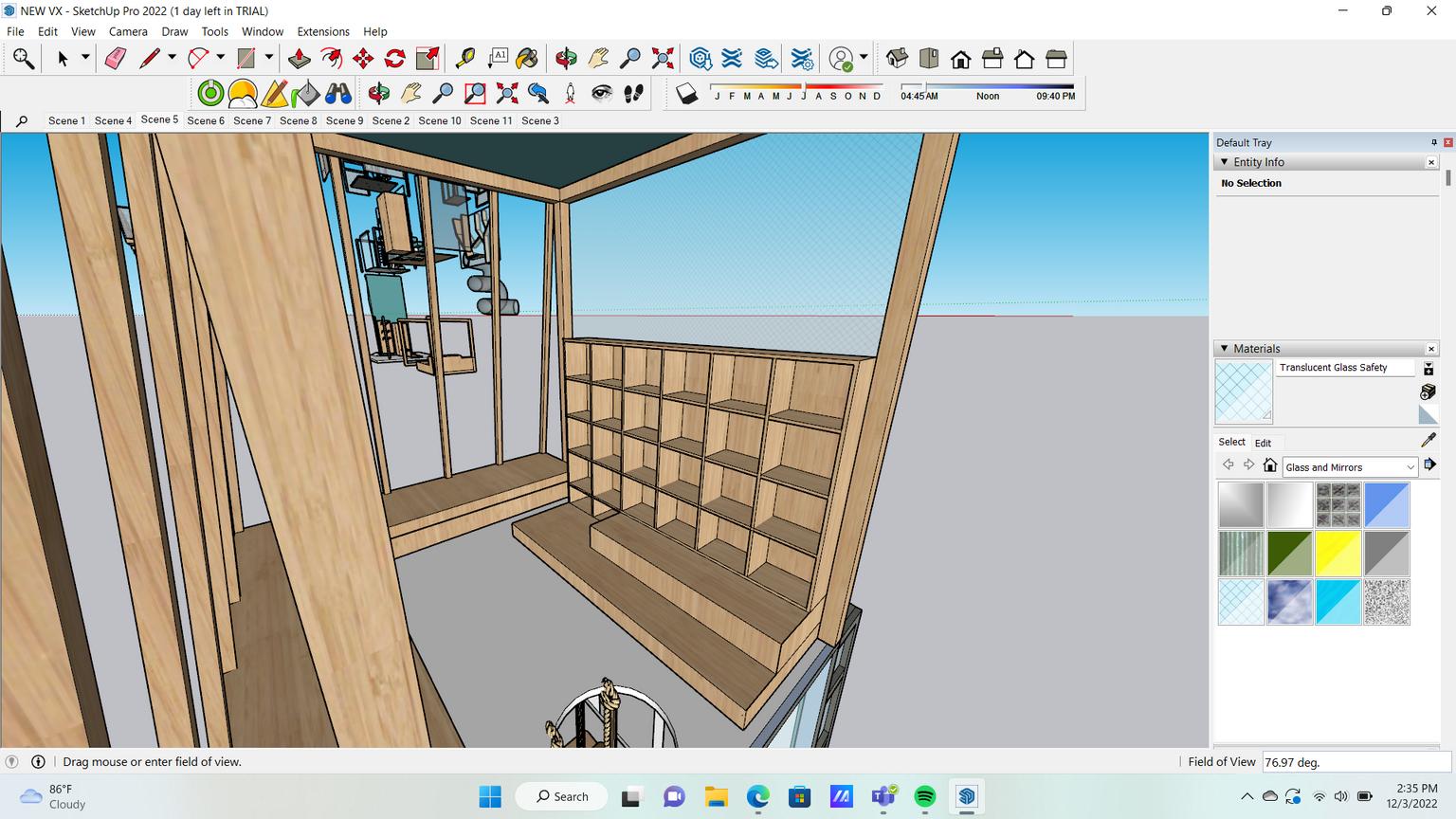Open Spotify from the taskbar

pos(925,796)
